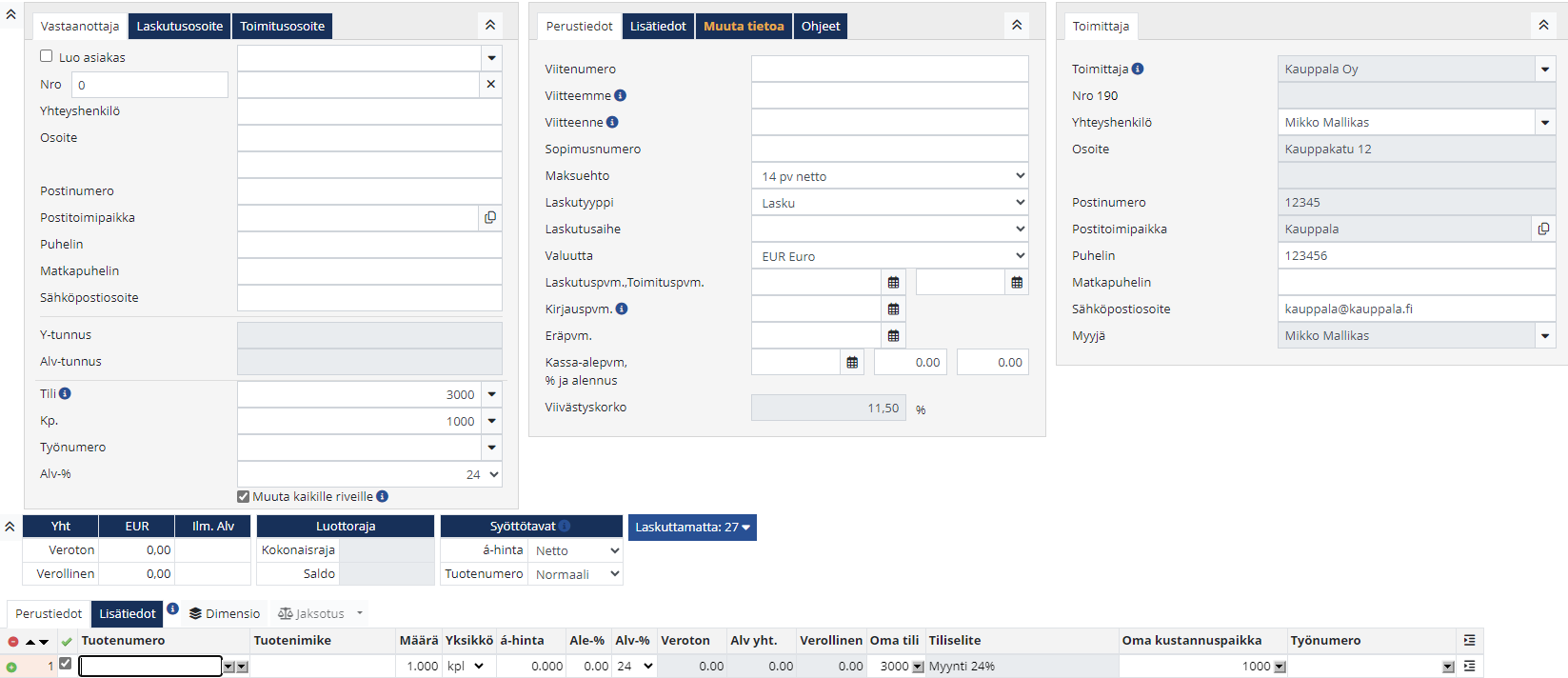Screen dimensions: 1568x678
Task: Click the copy icon beside supplier Postitoimipaikka
Action: (x=1543, y=229)
